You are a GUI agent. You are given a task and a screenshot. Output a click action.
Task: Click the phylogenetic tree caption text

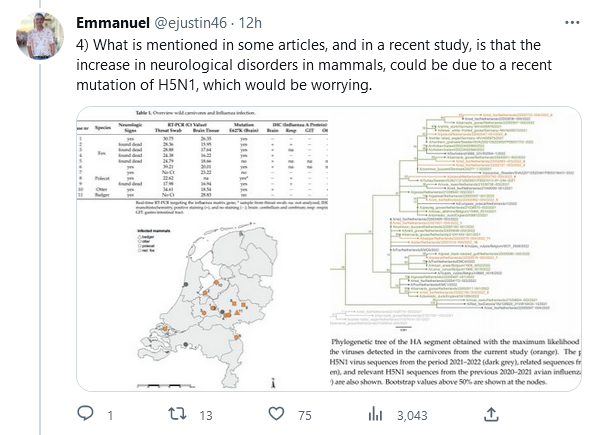tap(455, 361)
